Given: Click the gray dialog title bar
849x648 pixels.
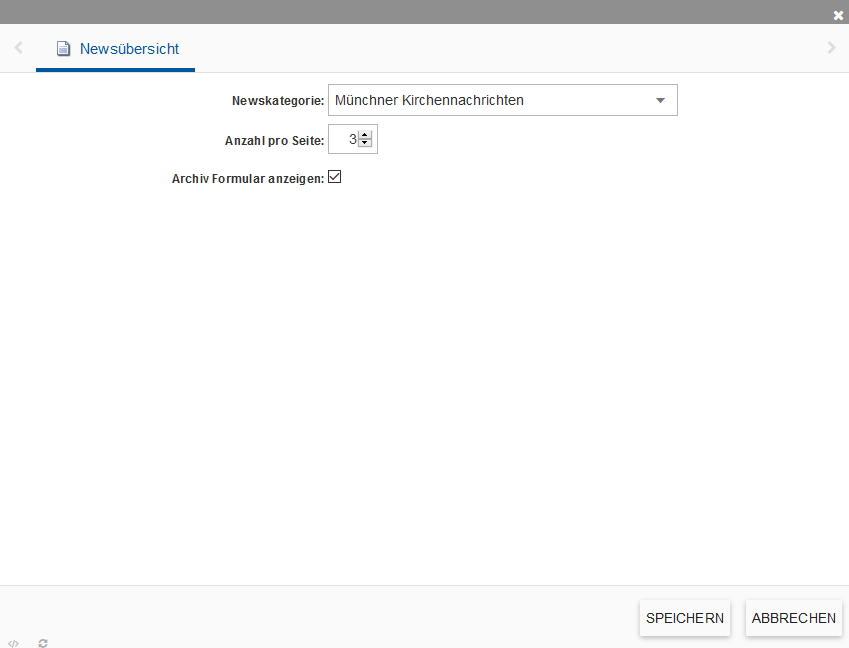Looking at the screenshot, I should click(x=400, y=12).
